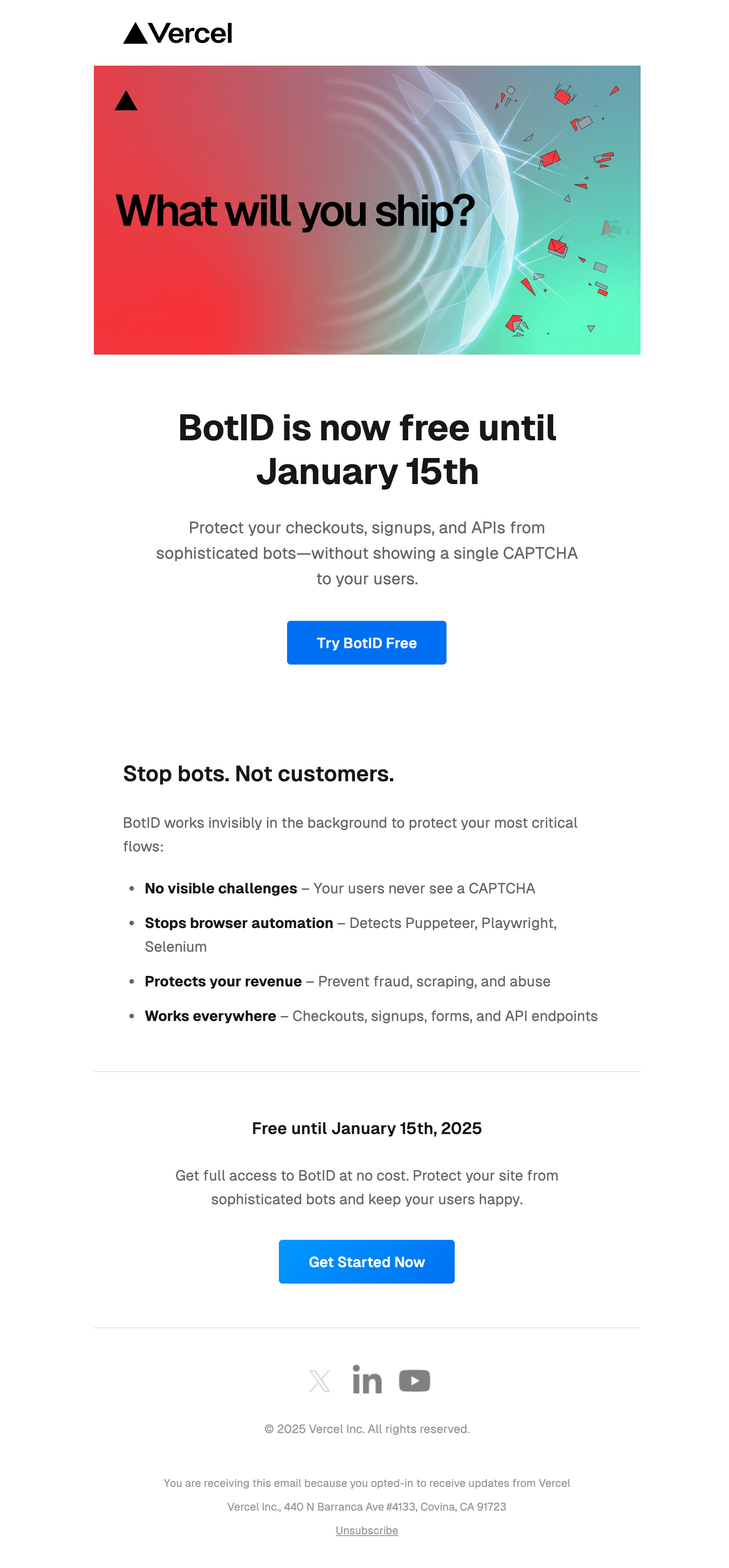The width and height of the screenshot is (729, 1568).
Task: Click the Vercel logo in the header
Action: tap(178, 33)
